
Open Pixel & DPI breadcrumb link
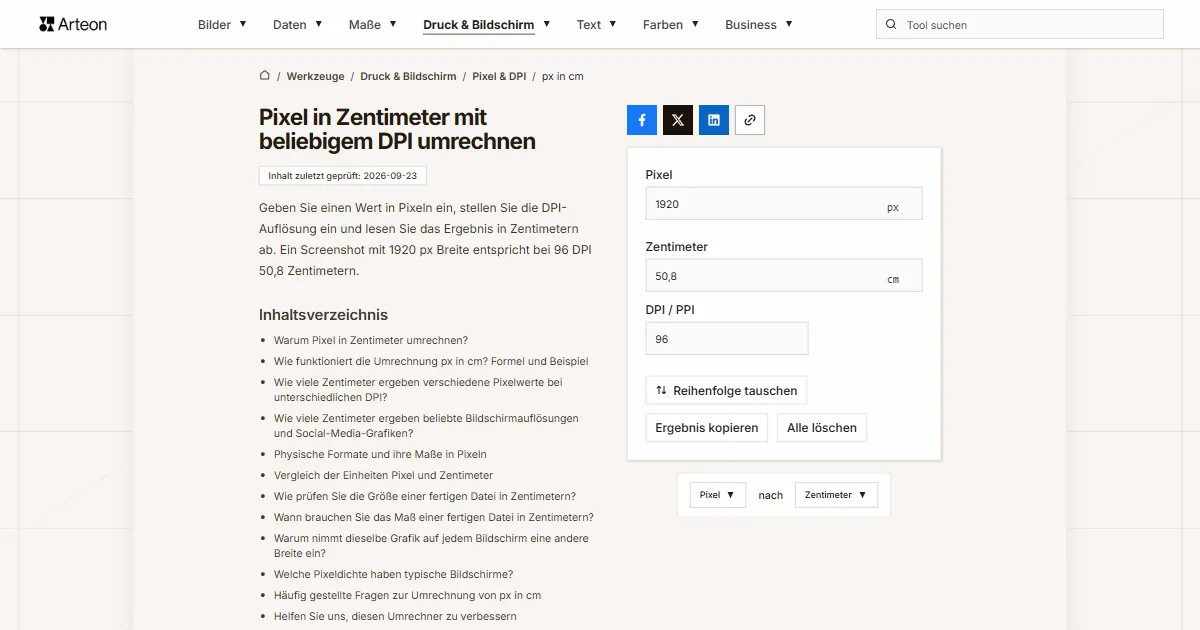[499, 76]
